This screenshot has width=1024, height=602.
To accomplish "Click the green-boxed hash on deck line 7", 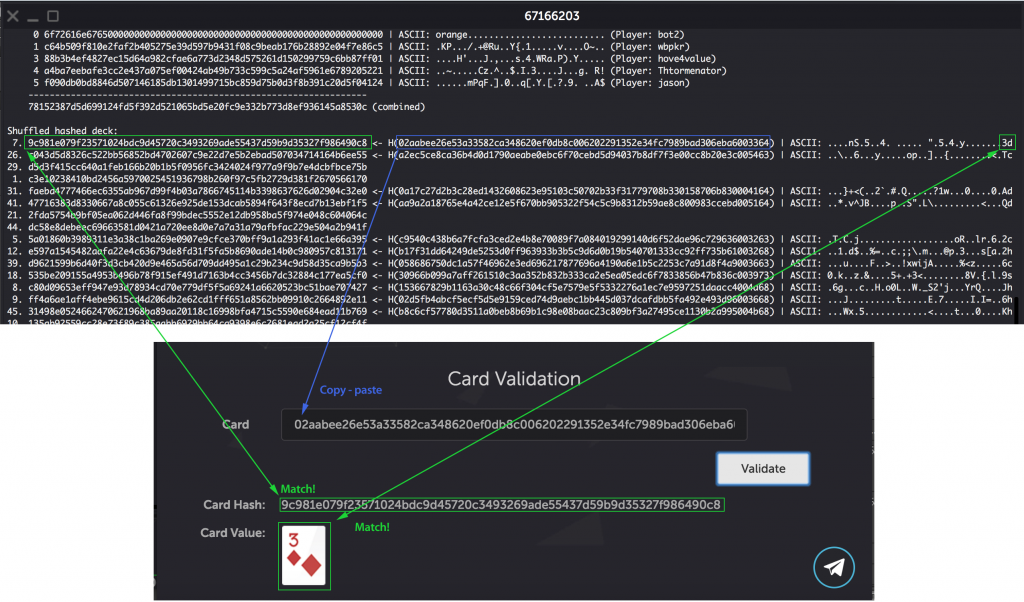I will [x=198, y=141].
